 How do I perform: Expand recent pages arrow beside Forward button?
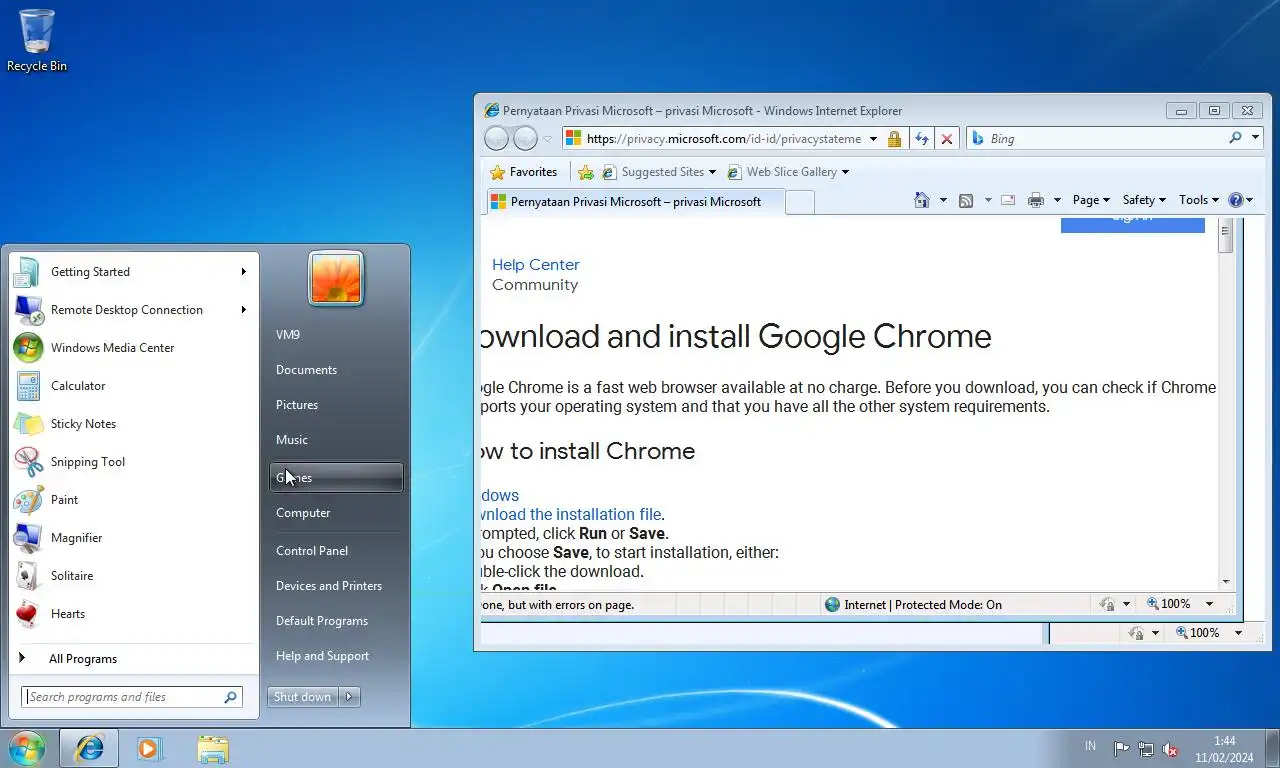pos(547,139)
